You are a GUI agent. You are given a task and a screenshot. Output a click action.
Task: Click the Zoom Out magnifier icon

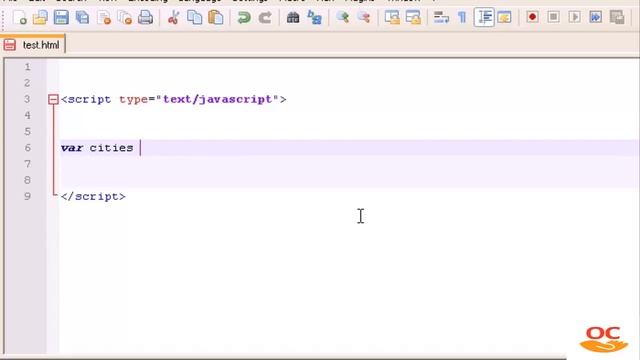pos(364,18)
